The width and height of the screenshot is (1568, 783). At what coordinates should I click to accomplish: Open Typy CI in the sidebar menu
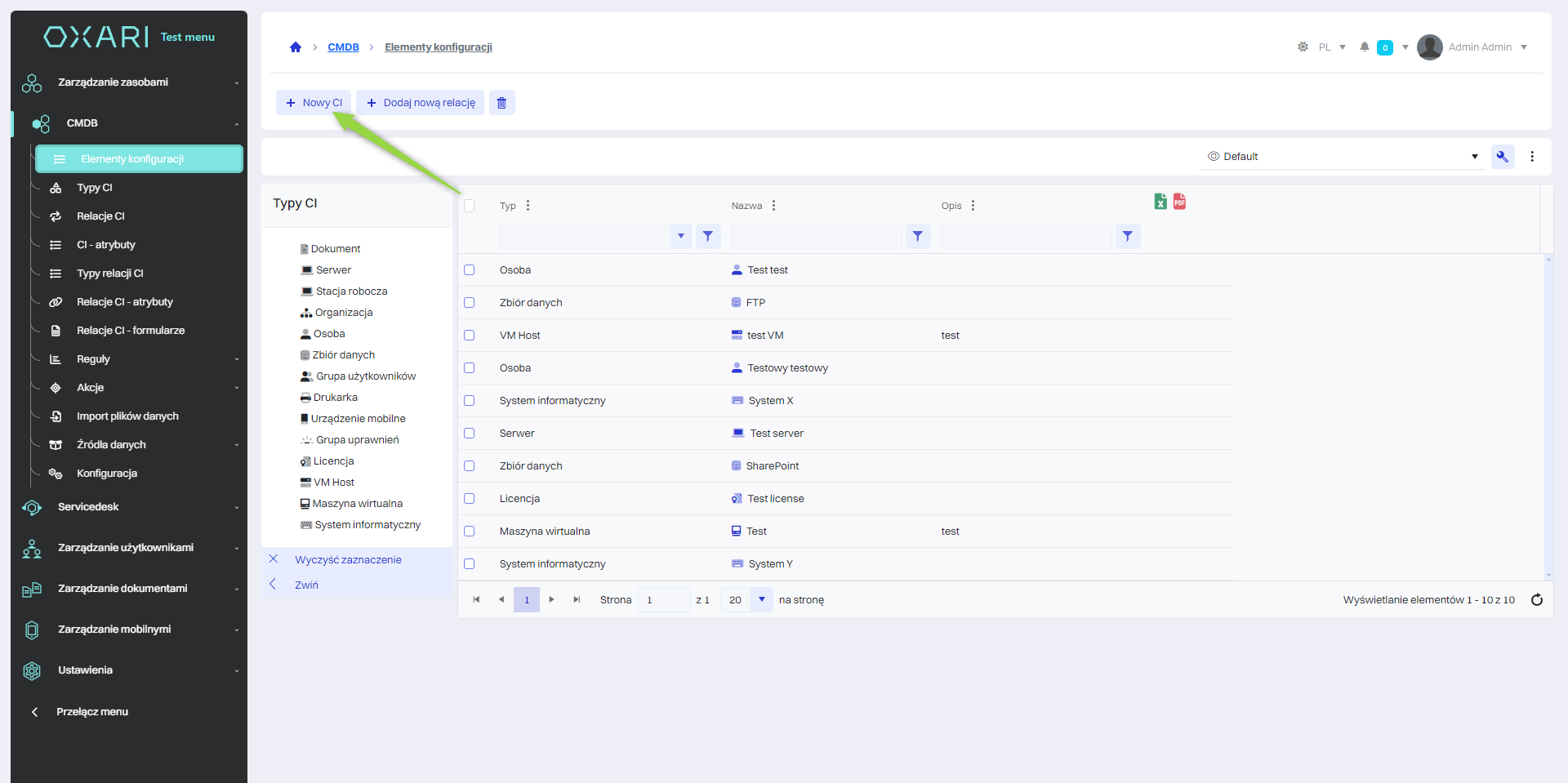pos(95,188)
